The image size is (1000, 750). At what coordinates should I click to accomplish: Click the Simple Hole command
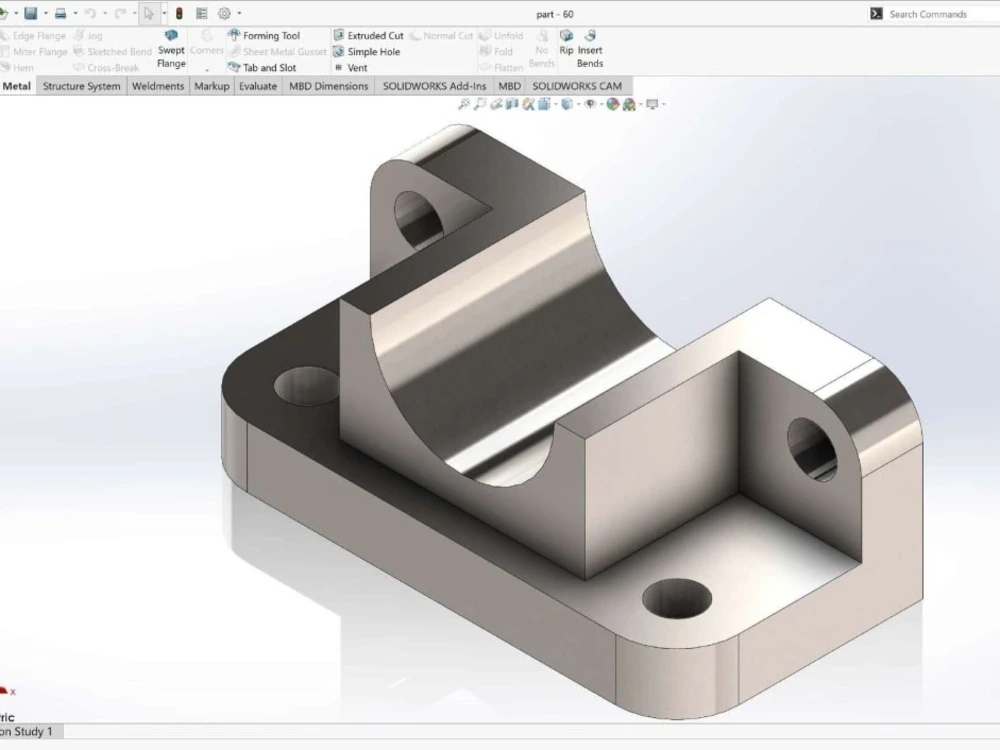pos(367,52)
